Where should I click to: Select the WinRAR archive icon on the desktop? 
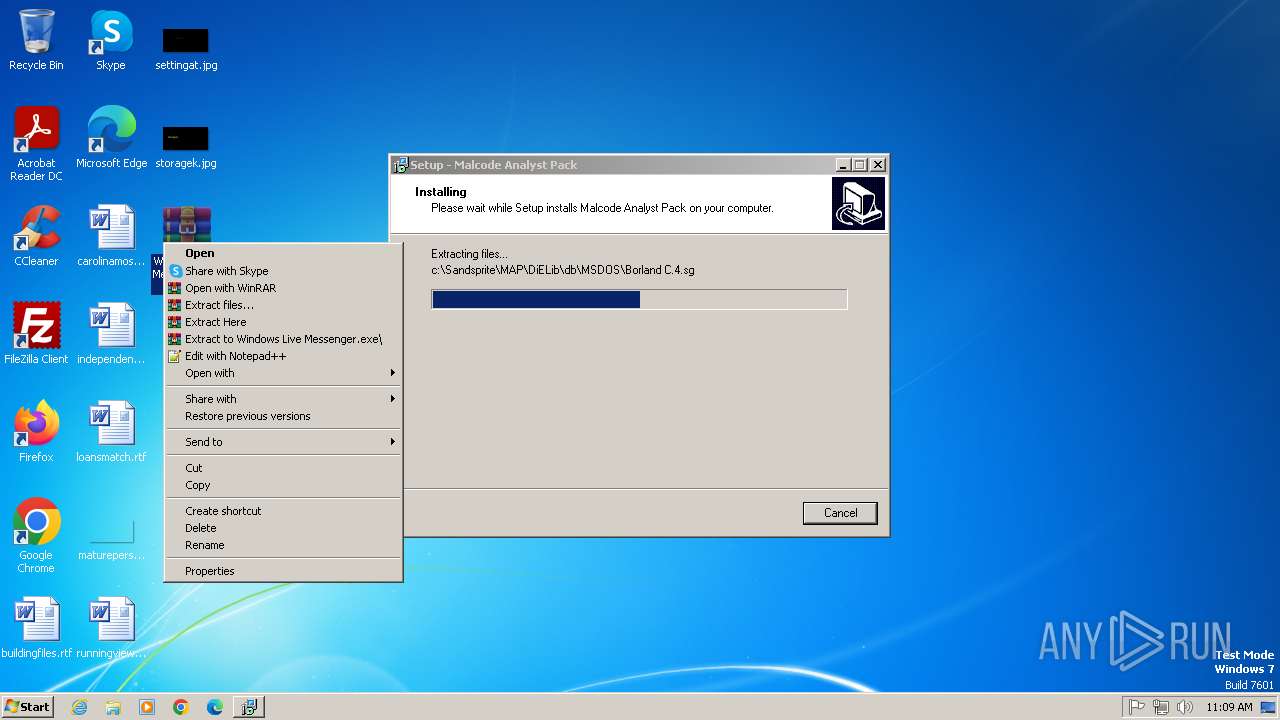(187, 224)
